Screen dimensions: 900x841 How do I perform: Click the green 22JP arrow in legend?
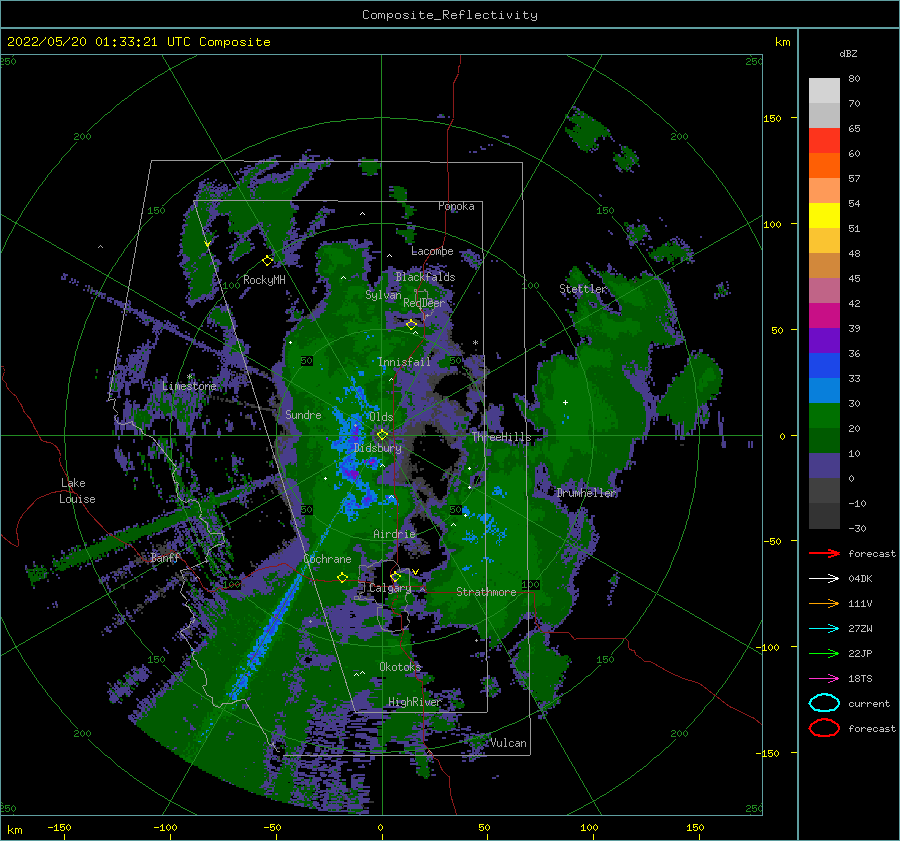[x=824, y=653]
